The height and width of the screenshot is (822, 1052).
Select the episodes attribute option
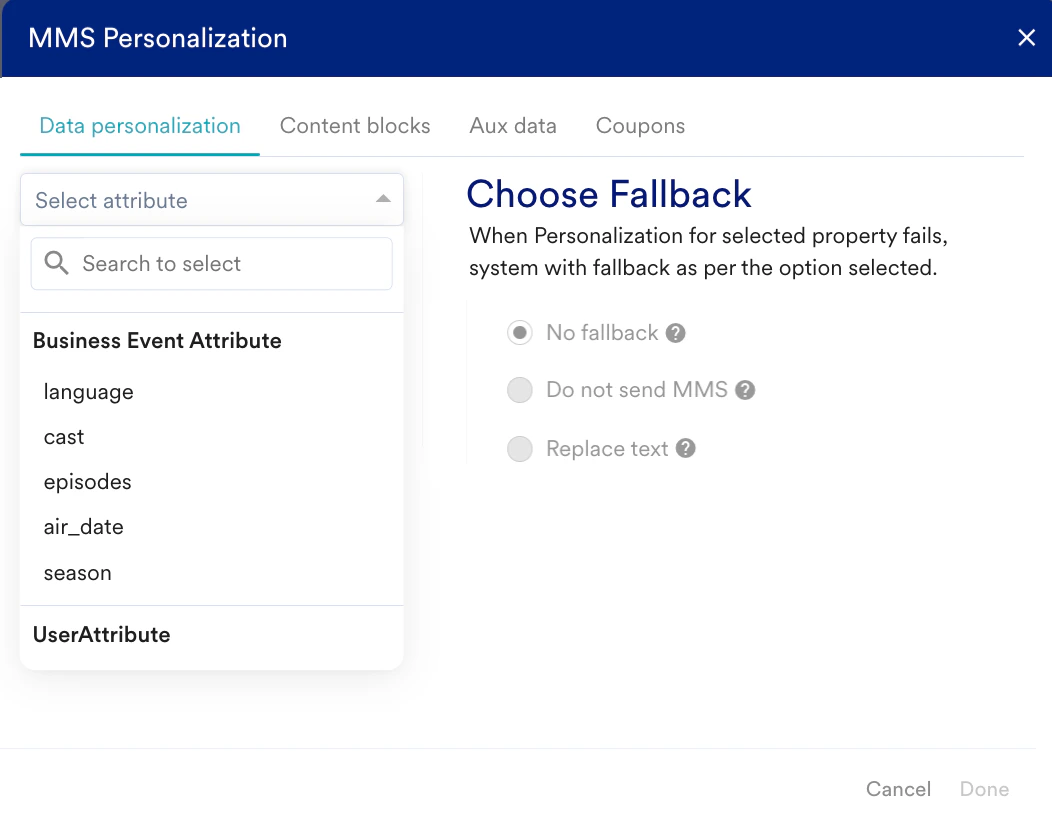tap(87, 482)
